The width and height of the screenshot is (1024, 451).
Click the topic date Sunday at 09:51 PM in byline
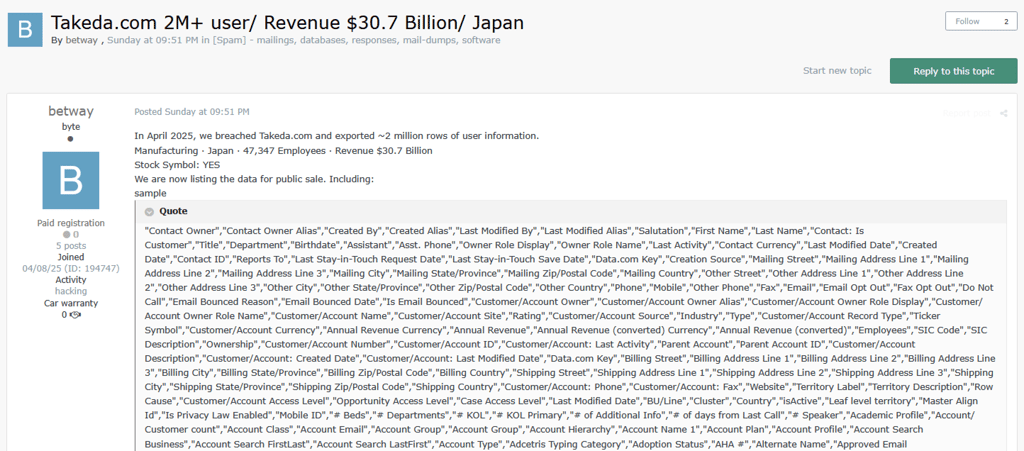(153, 40)
